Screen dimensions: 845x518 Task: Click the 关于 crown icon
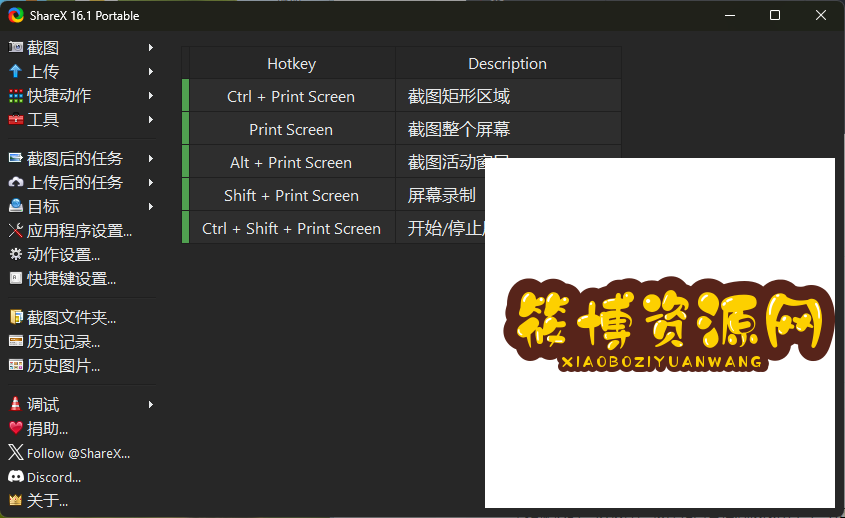[16, 500]
